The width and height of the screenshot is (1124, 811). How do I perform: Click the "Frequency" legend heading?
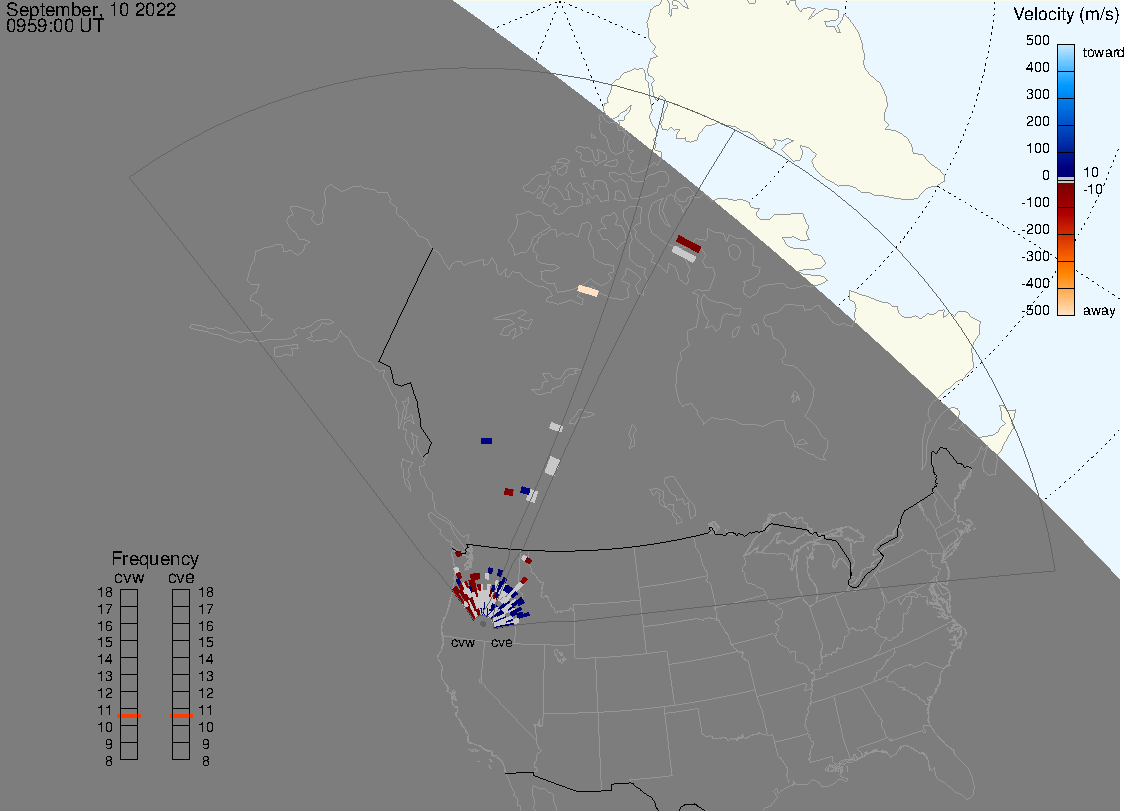point(155,559)
